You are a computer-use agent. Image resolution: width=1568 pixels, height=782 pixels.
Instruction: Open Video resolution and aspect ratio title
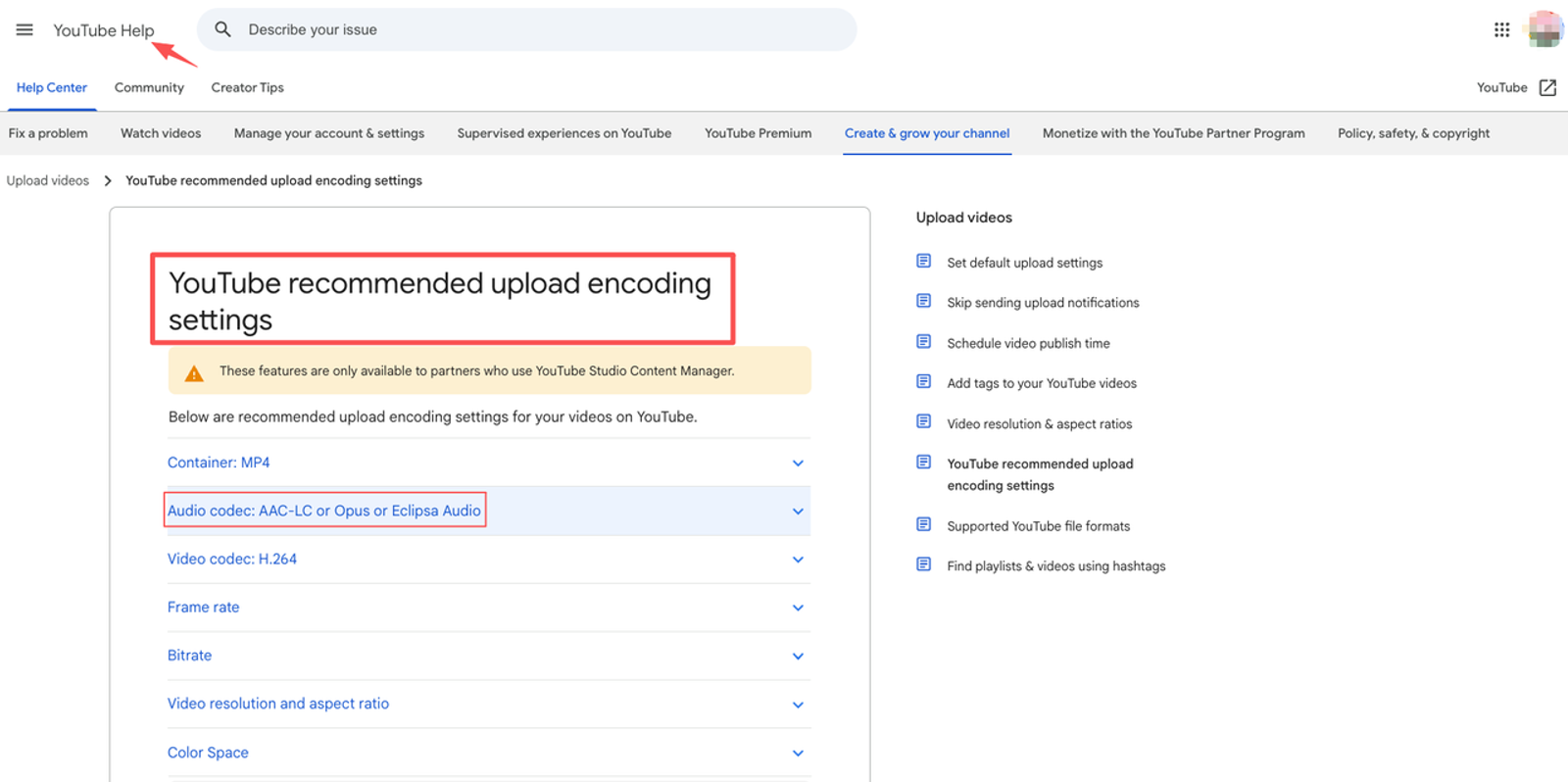pyautogui.click(x=278, y=704)
